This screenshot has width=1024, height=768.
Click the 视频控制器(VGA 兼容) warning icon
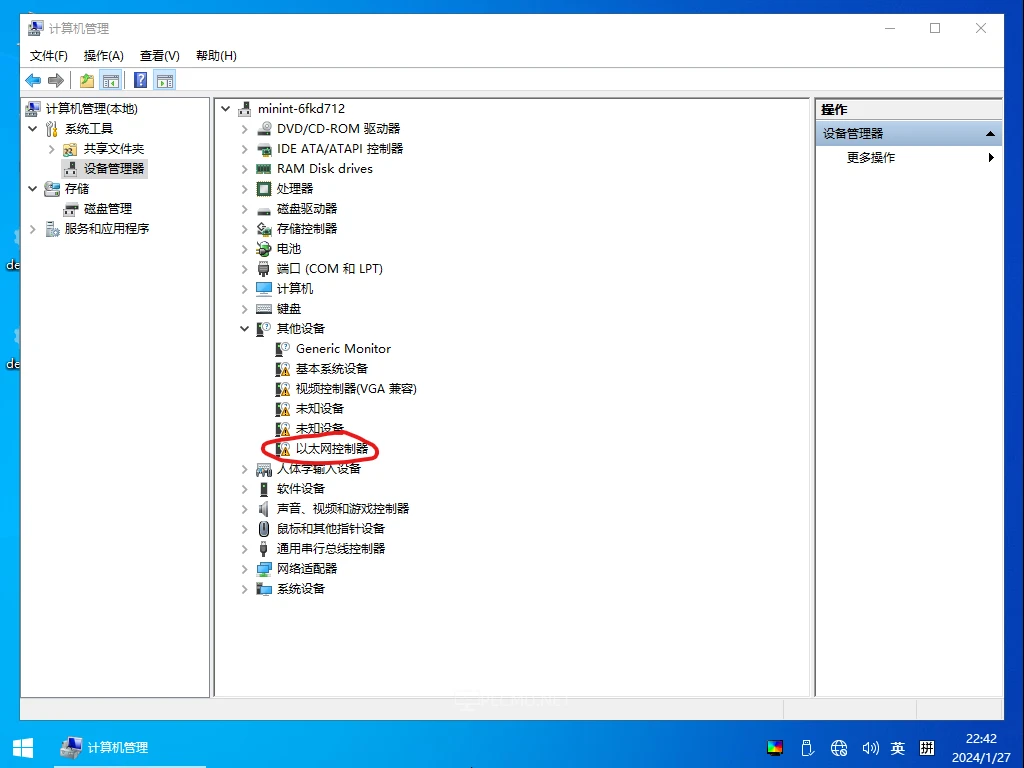coord(283,389)
